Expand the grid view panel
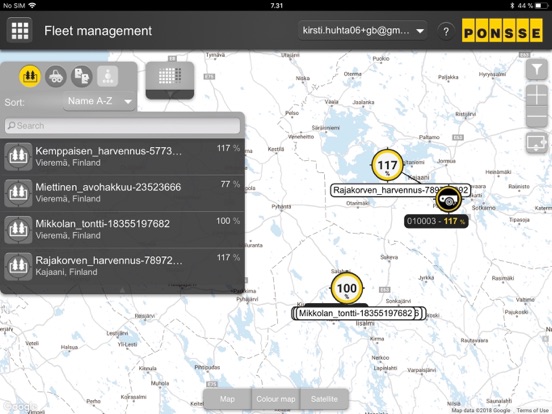 [170, 80]
